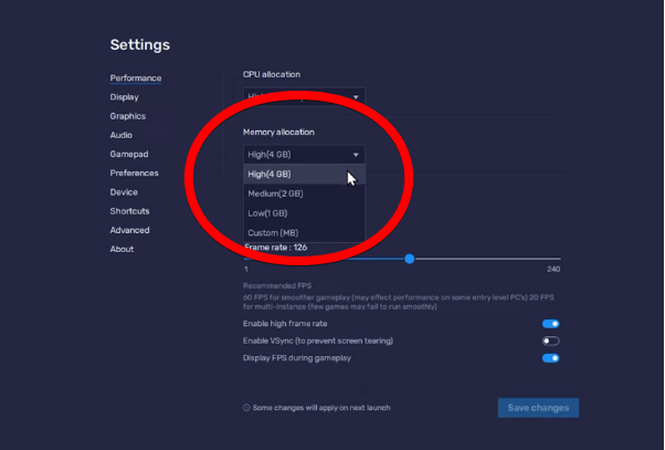The height and width of the screenshot is (450, 665).
Task: Go to the Audio settings tab
Action: click(x=121, y=135)
